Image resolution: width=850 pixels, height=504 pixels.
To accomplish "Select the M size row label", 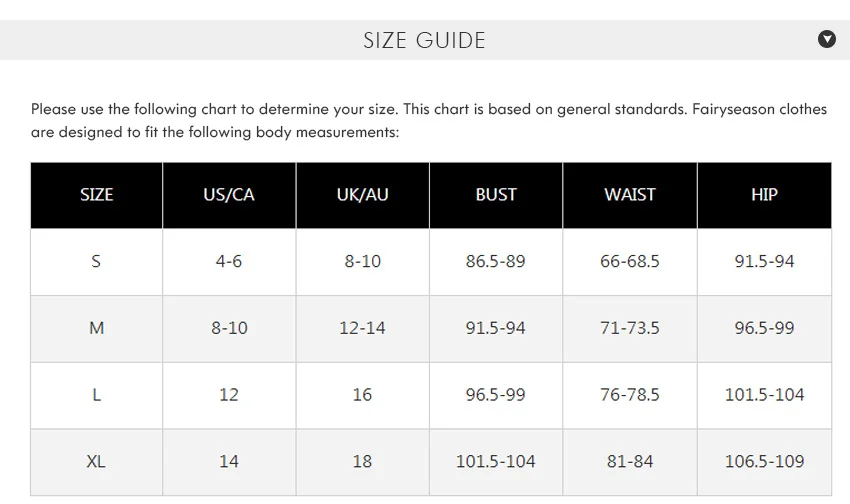I will point(96,328).
